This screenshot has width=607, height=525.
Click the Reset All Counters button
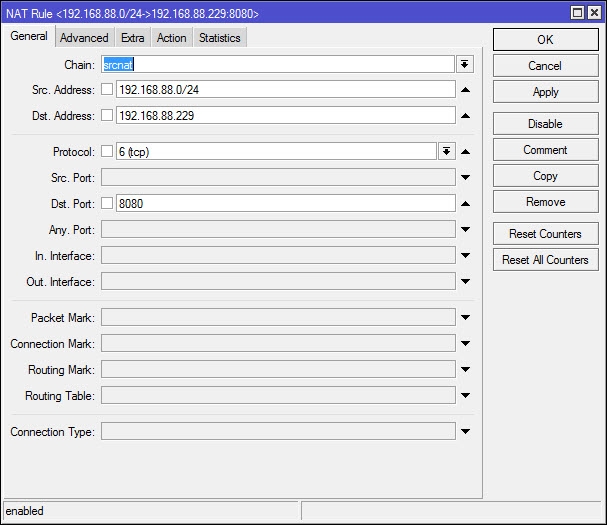click(545, 260)
